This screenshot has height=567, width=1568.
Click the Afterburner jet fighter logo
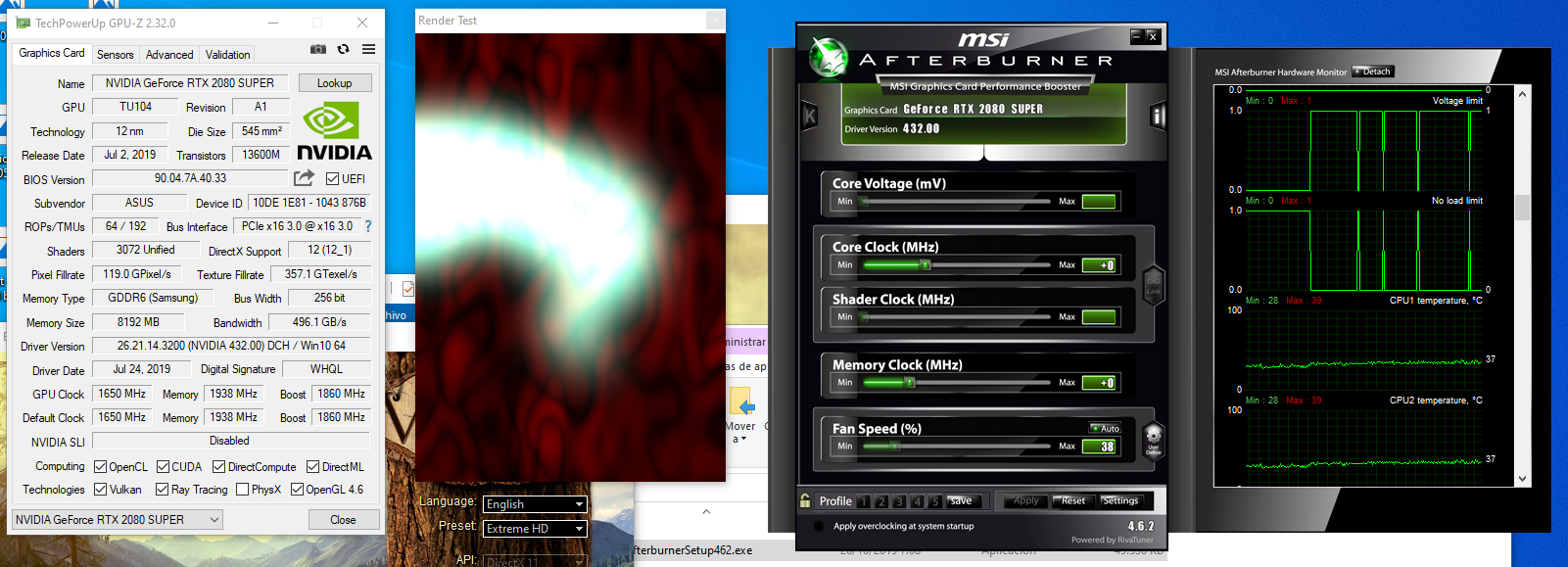(x=829, y=58)
